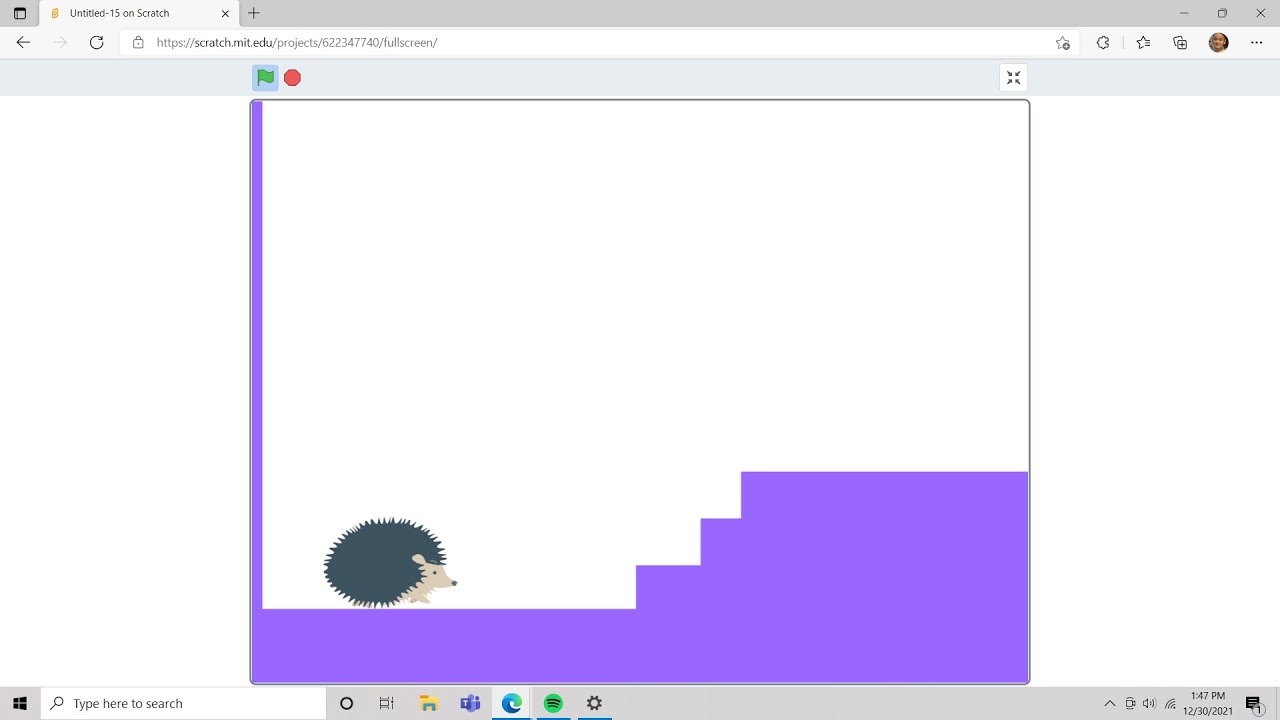The height and width of the screenshot is (720, 1280).
Task: Click the taskbar search box
Action: 183,703
